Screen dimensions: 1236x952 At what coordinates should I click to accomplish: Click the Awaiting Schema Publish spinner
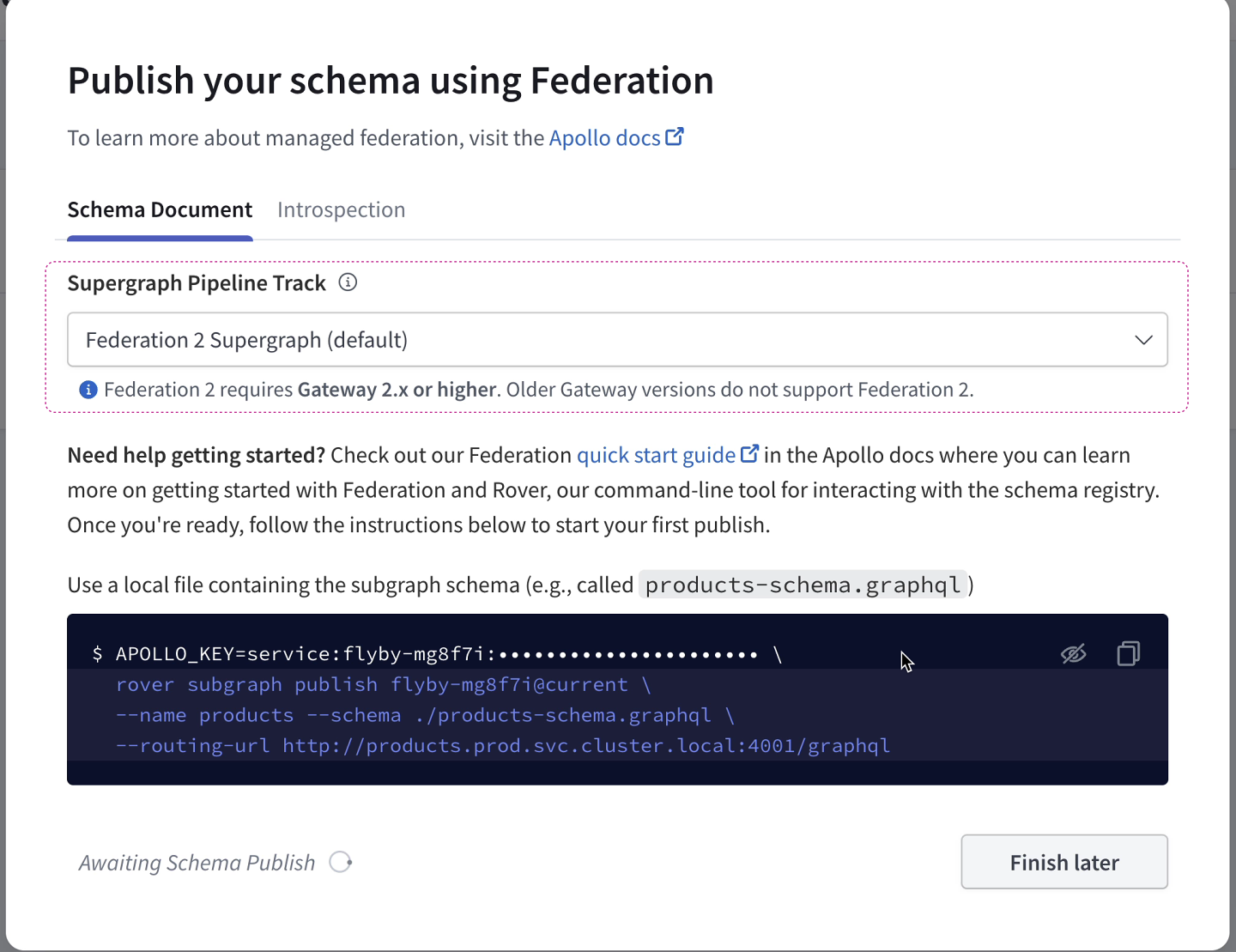pos(340,862)
